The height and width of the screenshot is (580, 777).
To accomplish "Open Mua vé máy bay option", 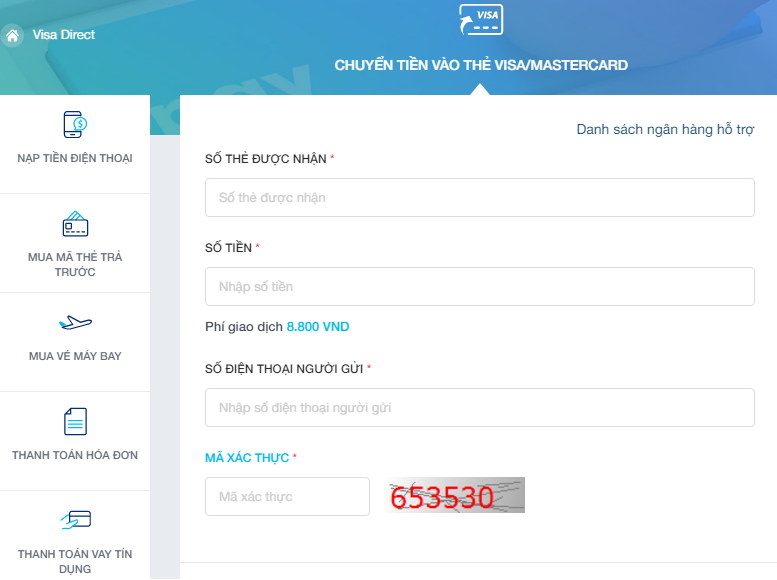I will (x=75, y=356).
